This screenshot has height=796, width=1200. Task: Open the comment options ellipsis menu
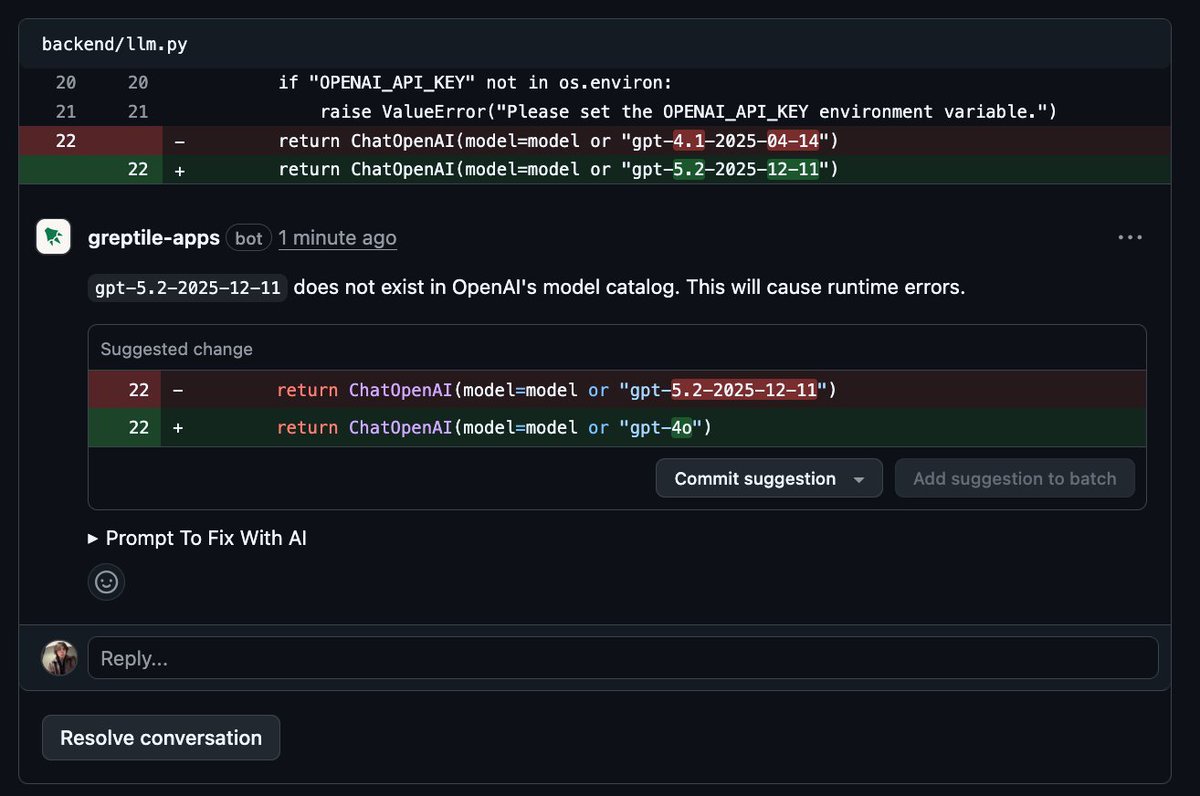coord(1130,238)
